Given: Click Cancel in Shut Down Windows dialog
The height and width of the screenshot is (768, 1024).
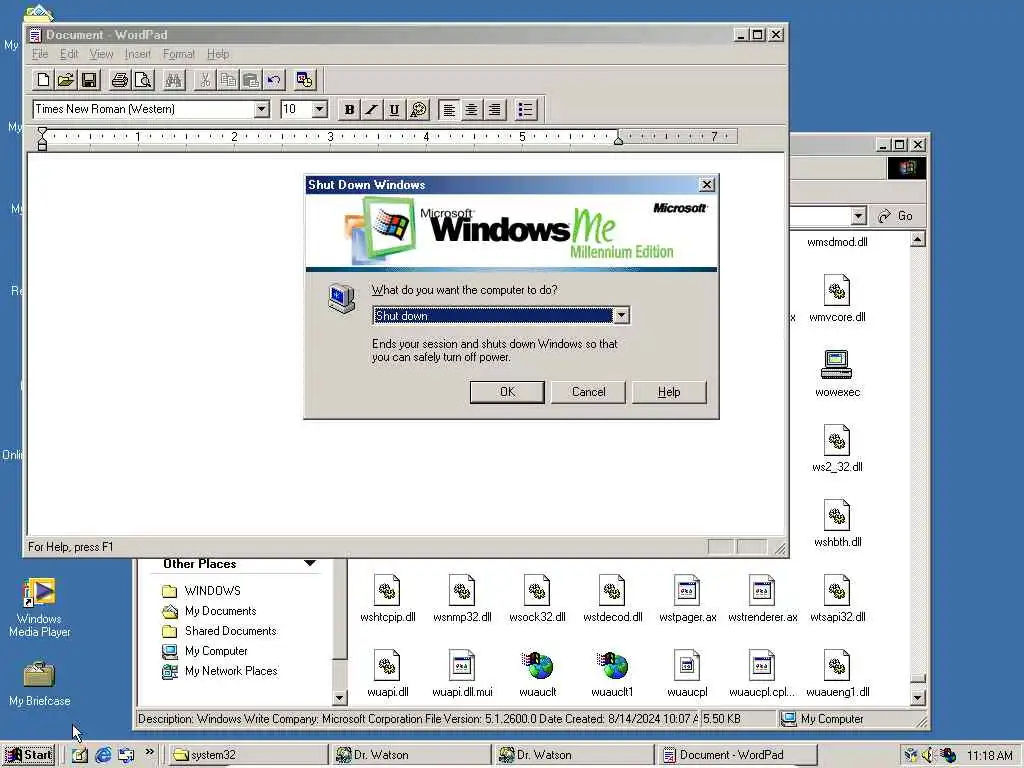Looking at the screenshot, I should click(x=588, y=392).
